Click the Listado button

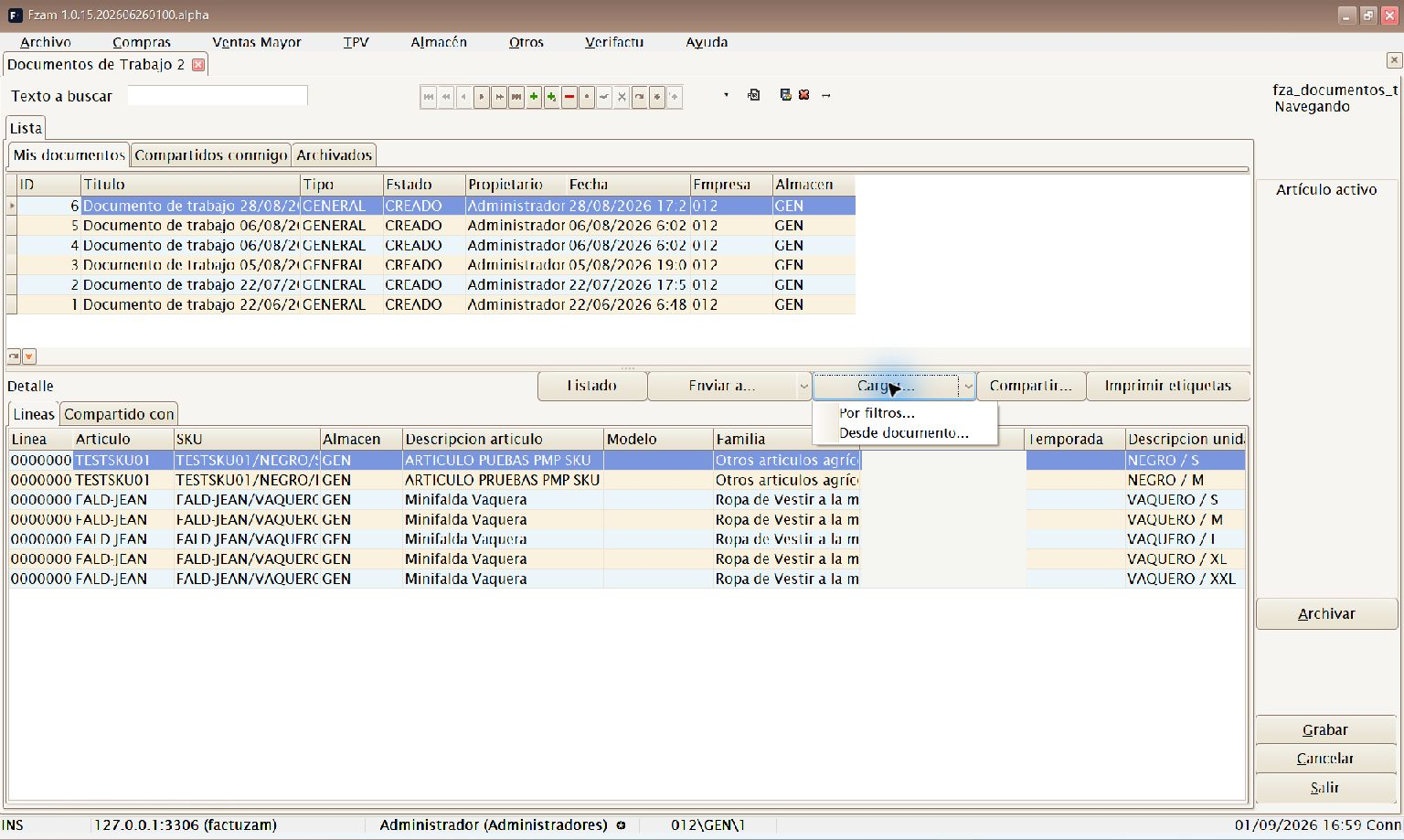[x=592, y=386]
